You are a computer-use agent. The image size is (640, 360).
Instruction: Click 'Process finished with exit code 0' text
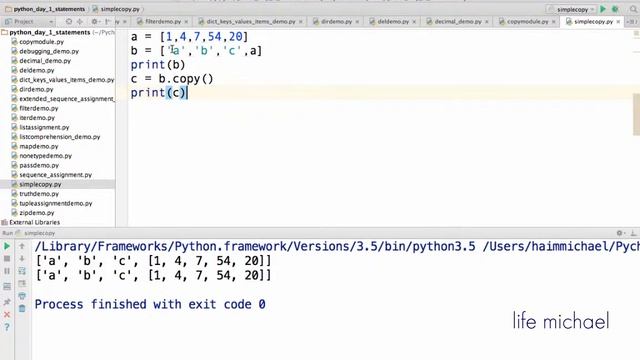(150, 304)
